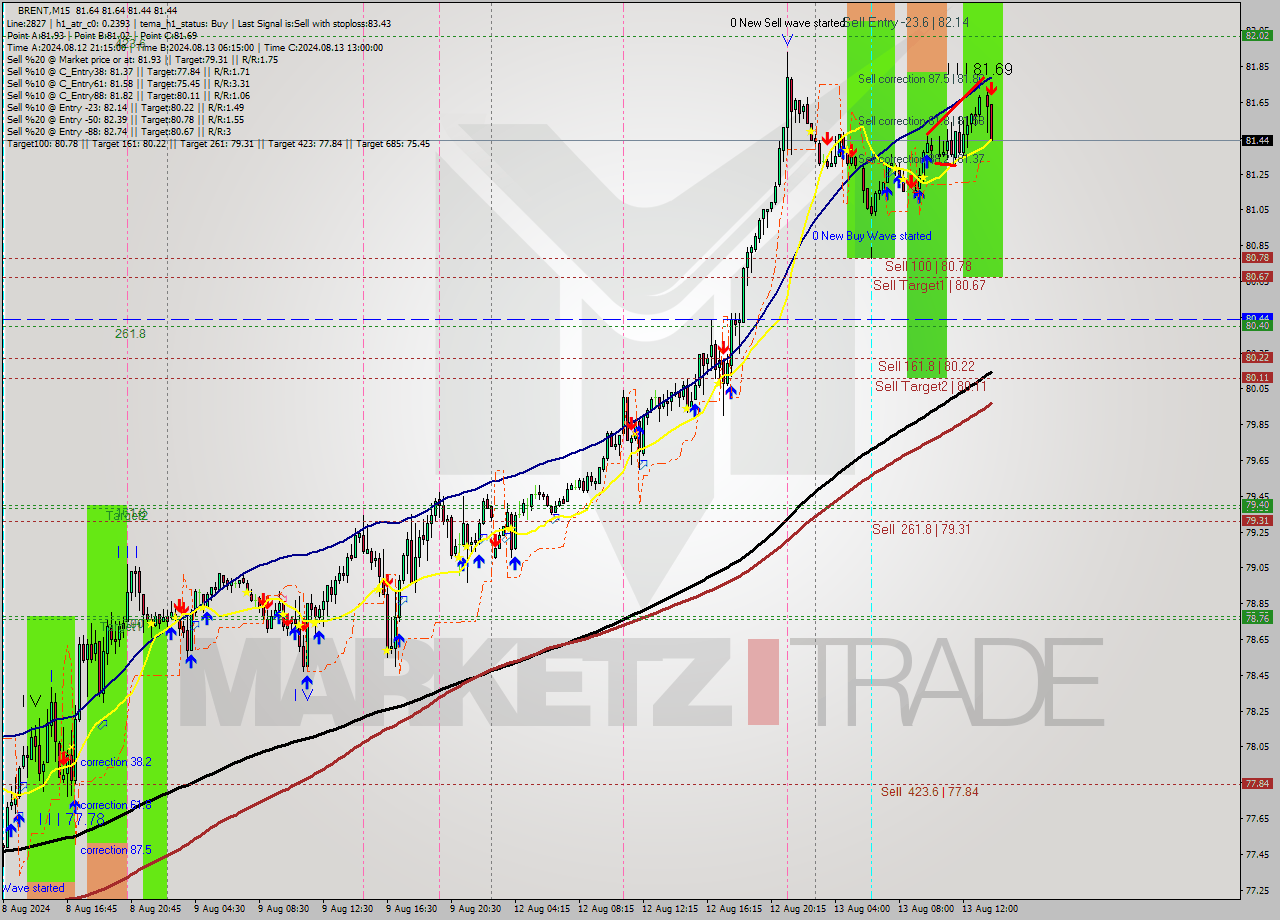1280x920 pixels.
Task: Click the 'Sell 161.8 | 80.22' label
Action: tap(926, 366)
